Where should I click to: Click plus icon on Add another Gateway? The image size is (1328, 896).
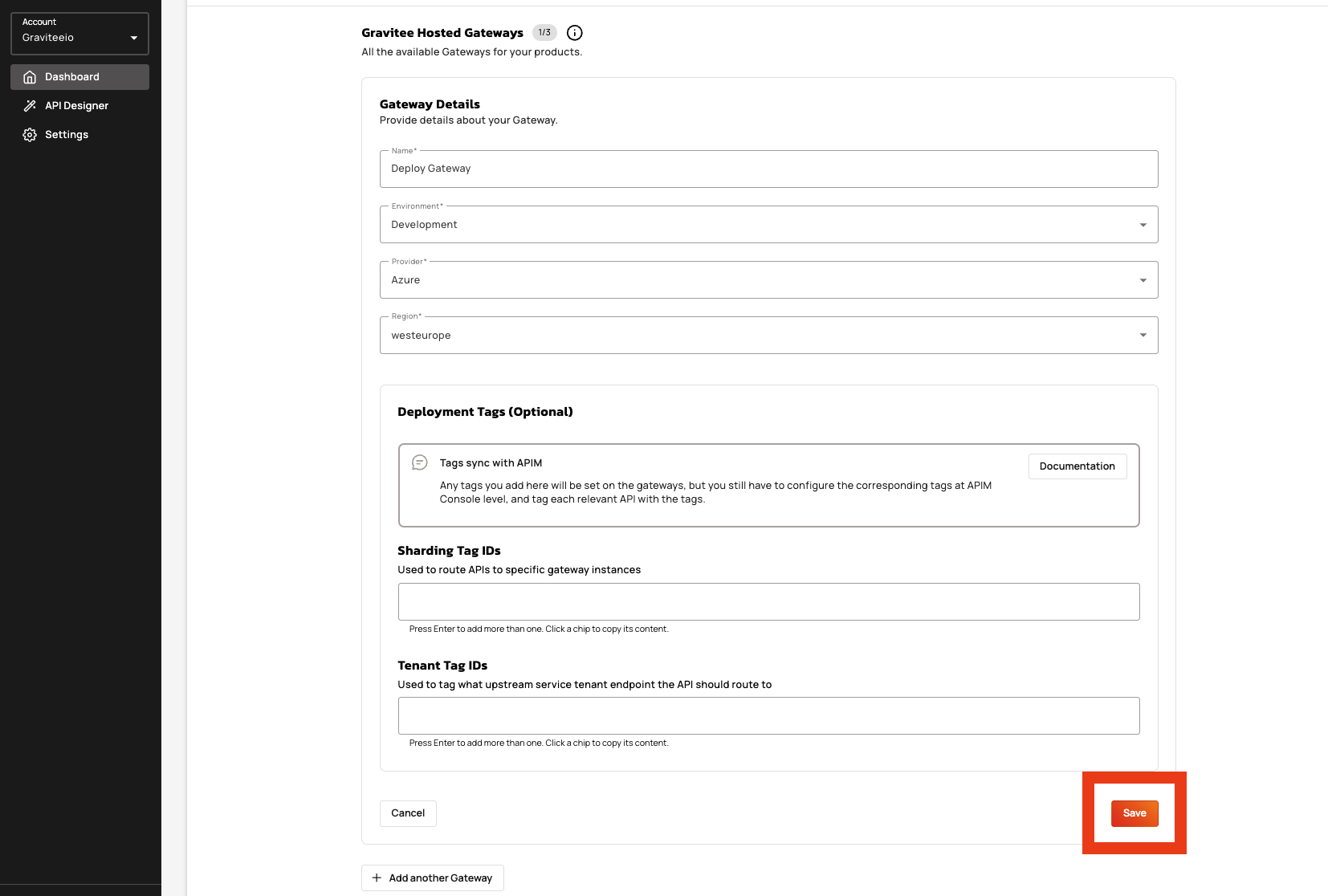coord(377,878)
